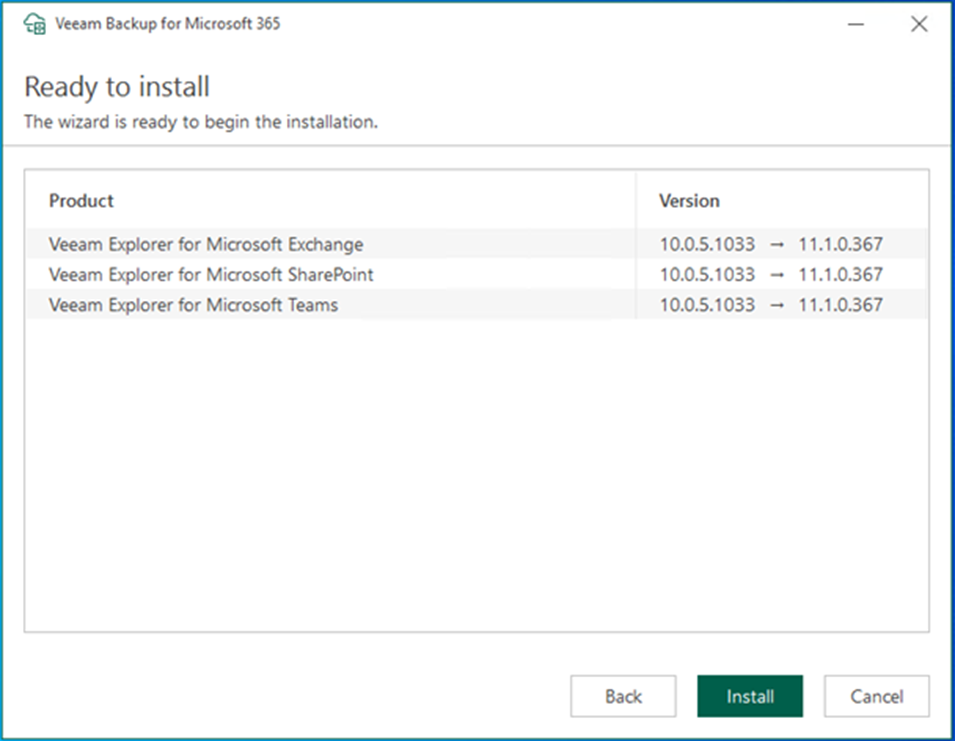This screenshot has height=741, width=955.
Task: Click the Install button
Action: pyautogui.click(x=750, y=696)
